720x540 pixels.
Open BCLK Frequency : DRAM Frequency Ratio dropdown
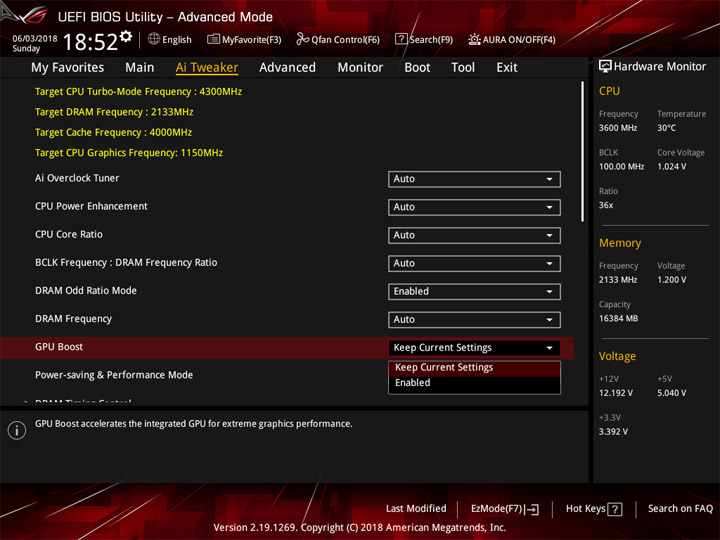(474, 264)
